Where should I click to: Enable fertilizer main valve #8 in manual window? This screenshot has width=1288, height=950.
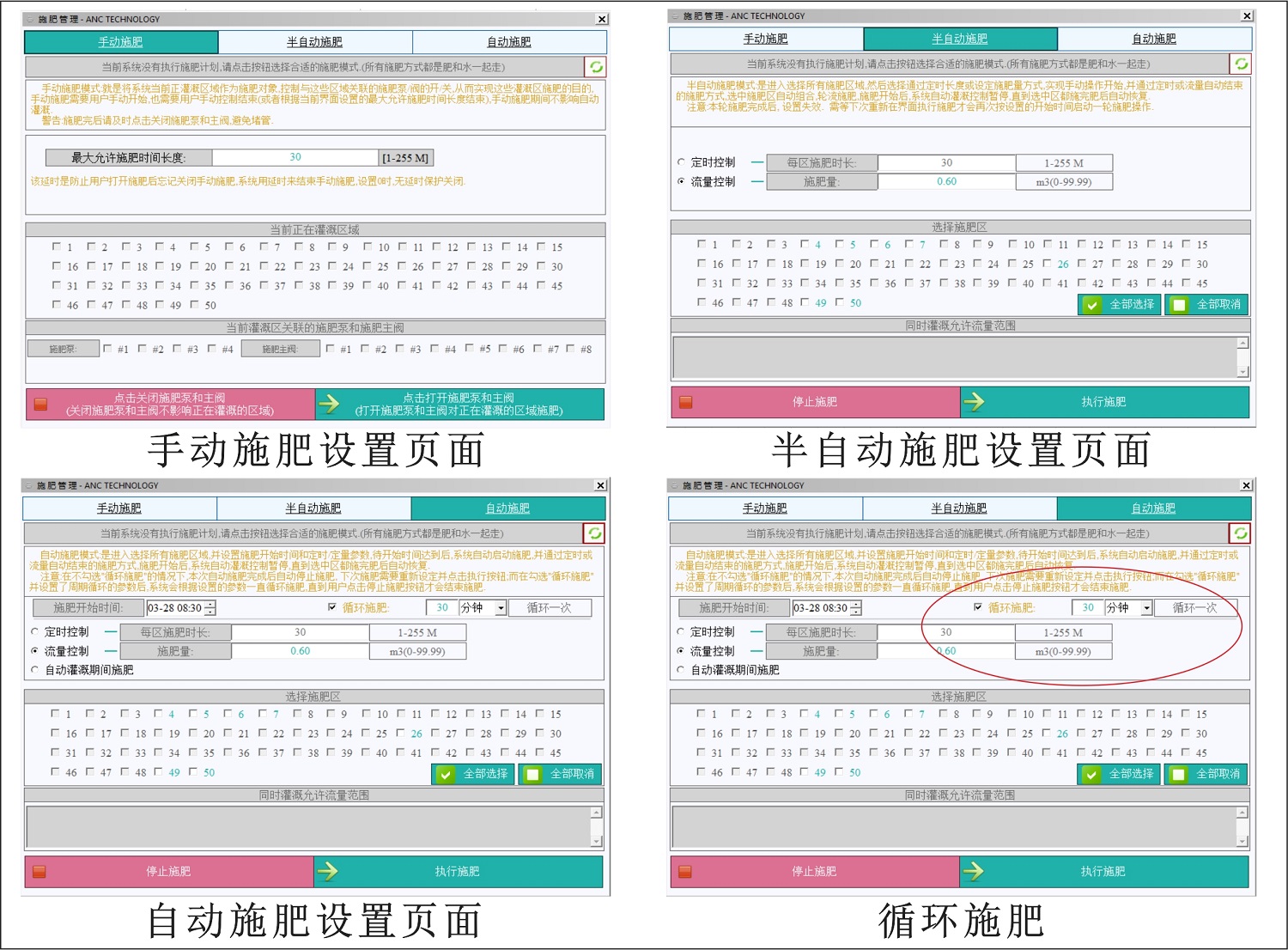(570, 348)
